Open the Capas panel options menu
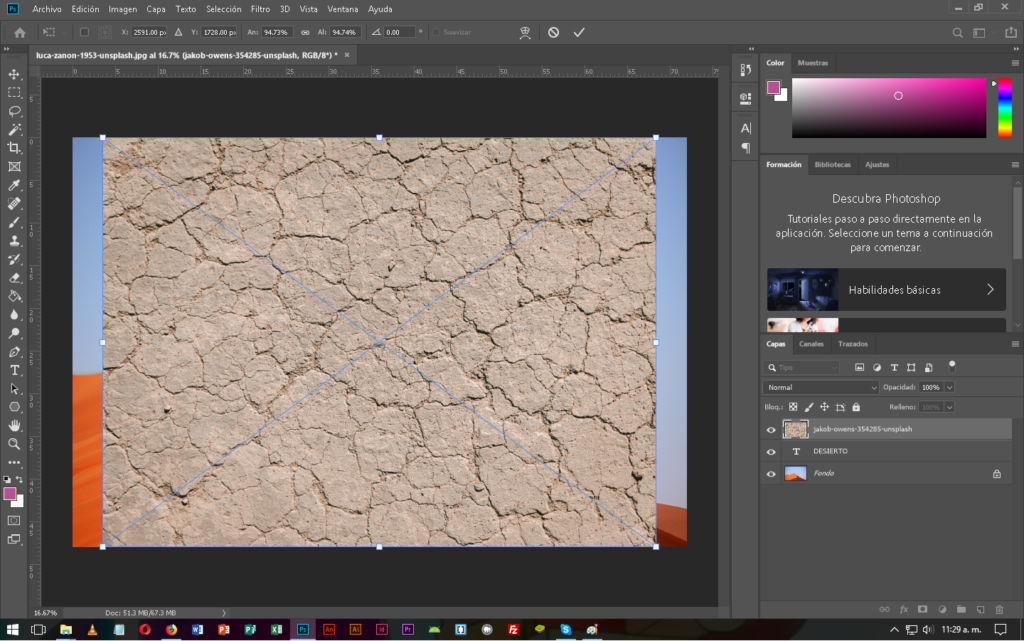Screen dimensions: 1024x641 coord(1015,343)
